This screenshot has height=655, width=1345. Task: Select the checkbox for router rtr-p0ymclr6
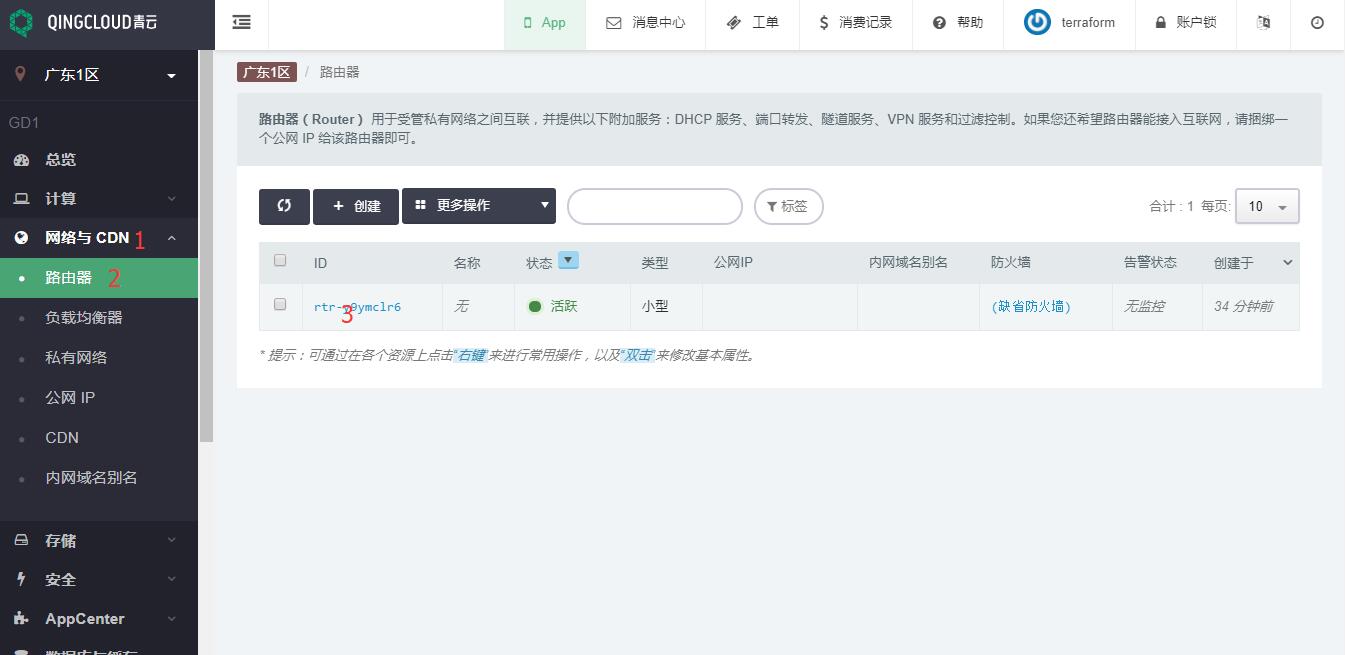tap(280, 304)
